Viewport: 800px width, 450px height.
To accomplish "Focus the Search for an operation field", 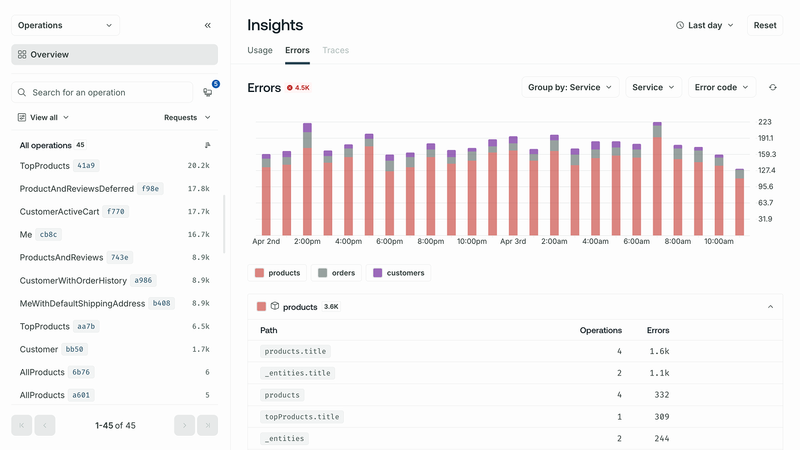I will coord(110,92).
